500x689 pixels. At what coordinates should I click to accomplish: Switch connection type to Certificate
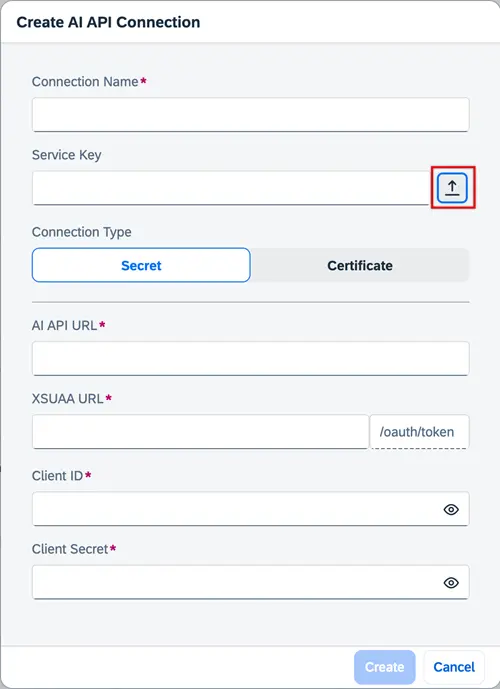click(x=360, y=265)
